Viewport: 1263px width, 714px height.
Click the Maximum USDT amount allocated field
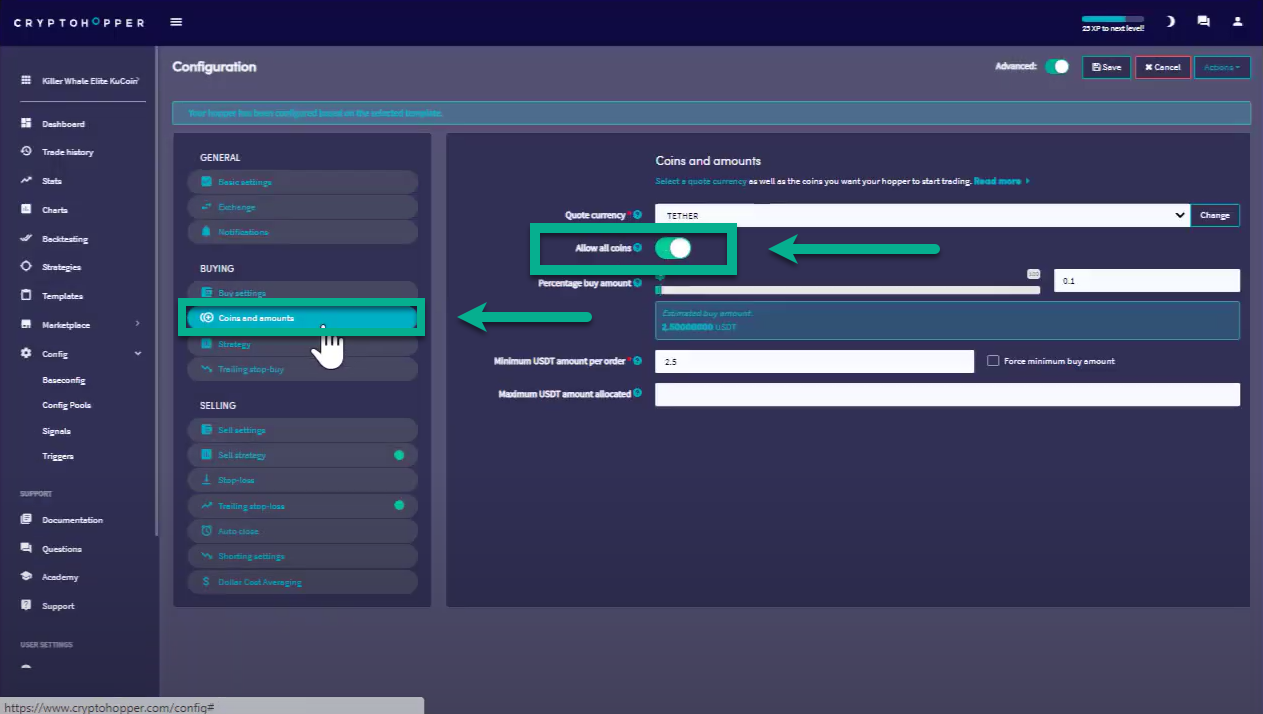click(x=946, y=394)
